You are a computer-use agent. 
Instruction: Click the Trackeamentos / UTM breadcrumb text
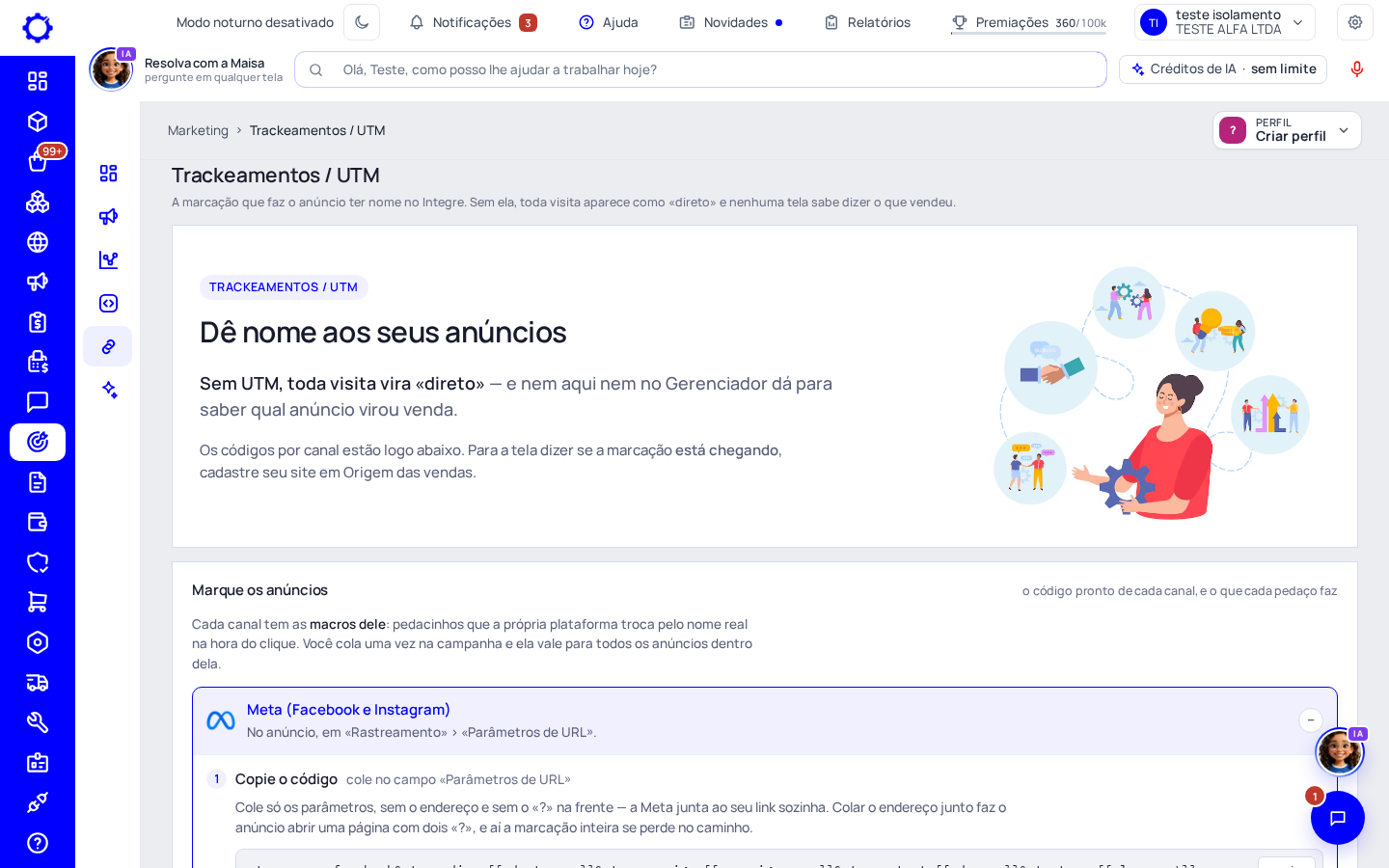point(317,130)
